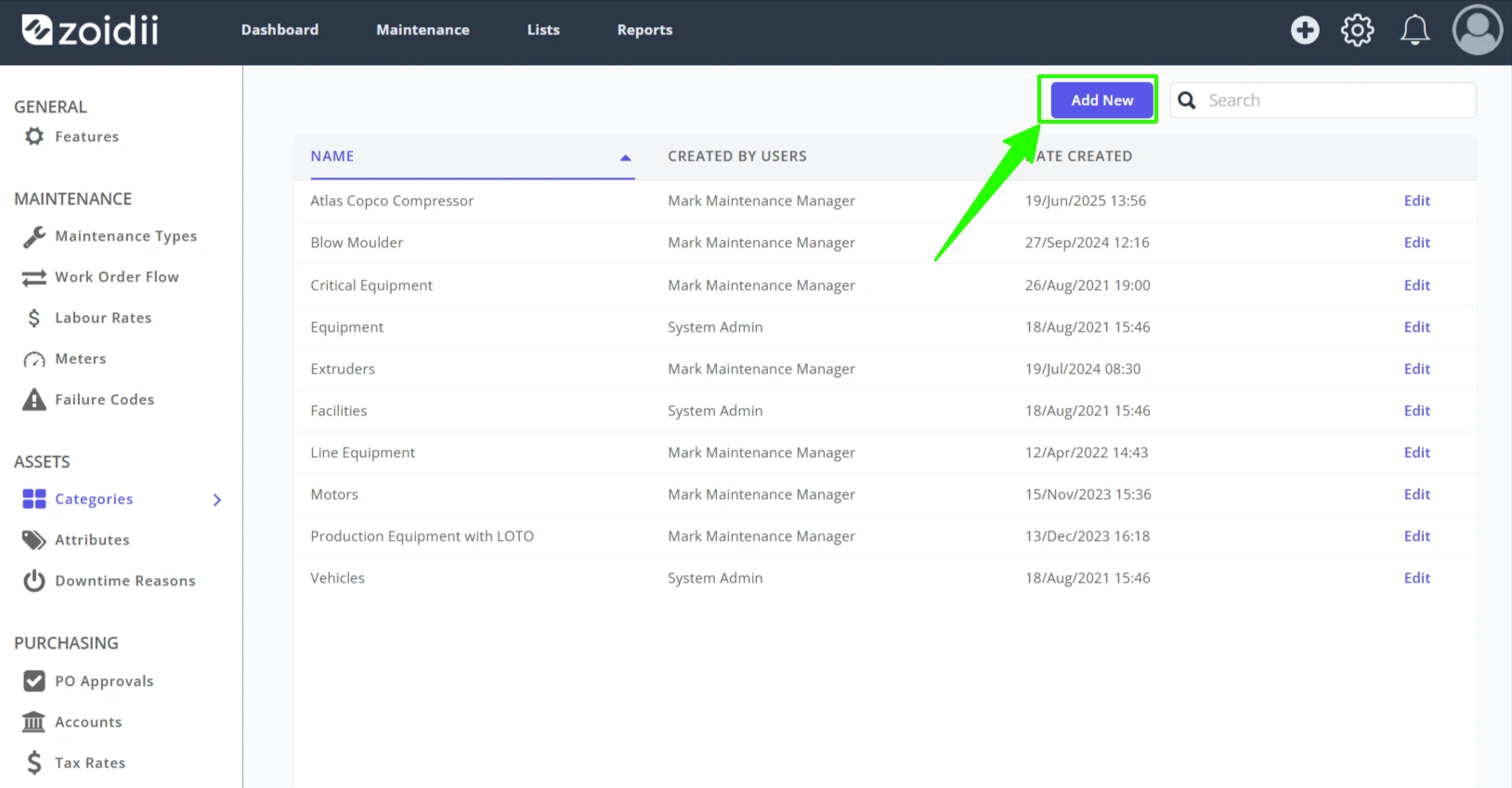
Task: Click the Work Order Flow arrows icon
Action: [x=34, y=278]
